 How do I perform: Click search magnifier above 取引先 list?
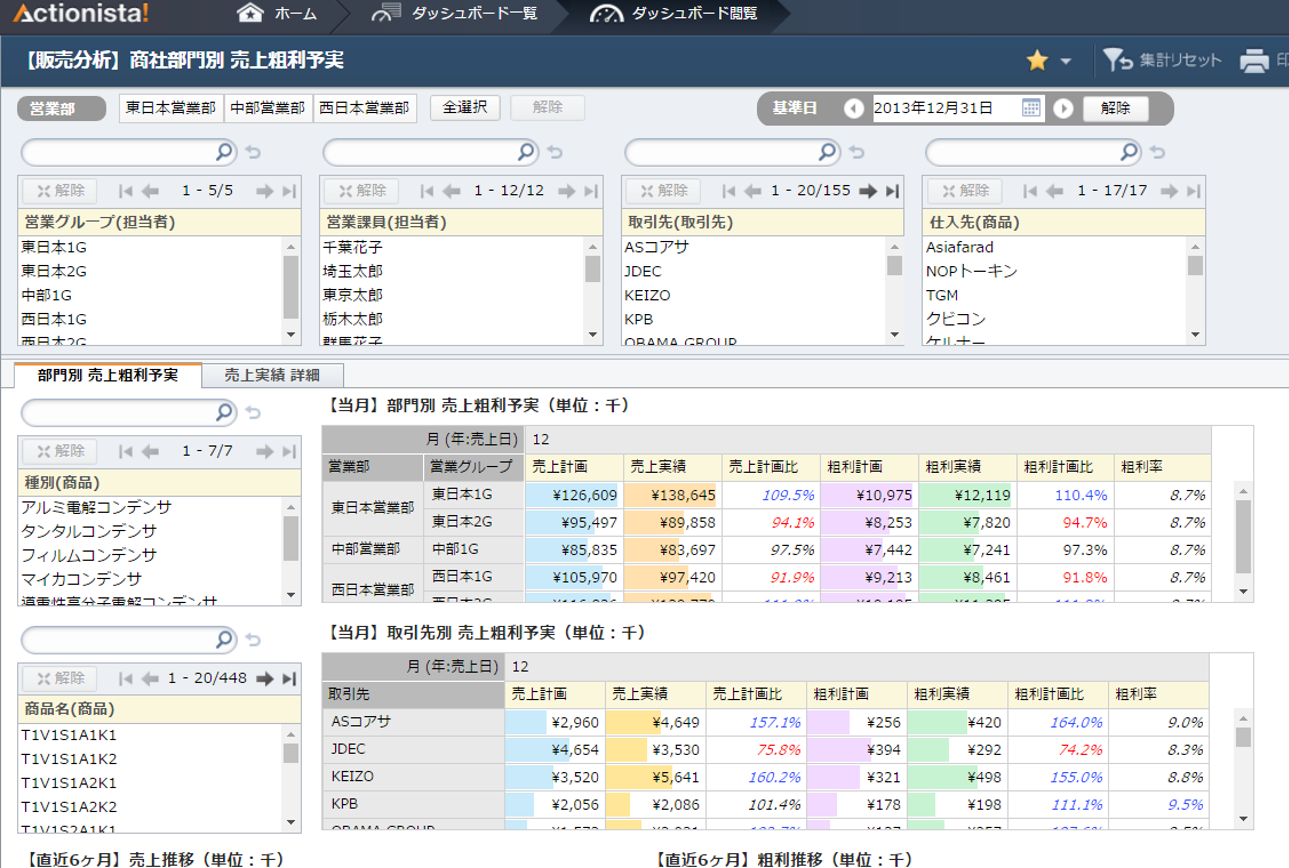tap(828, 152)
